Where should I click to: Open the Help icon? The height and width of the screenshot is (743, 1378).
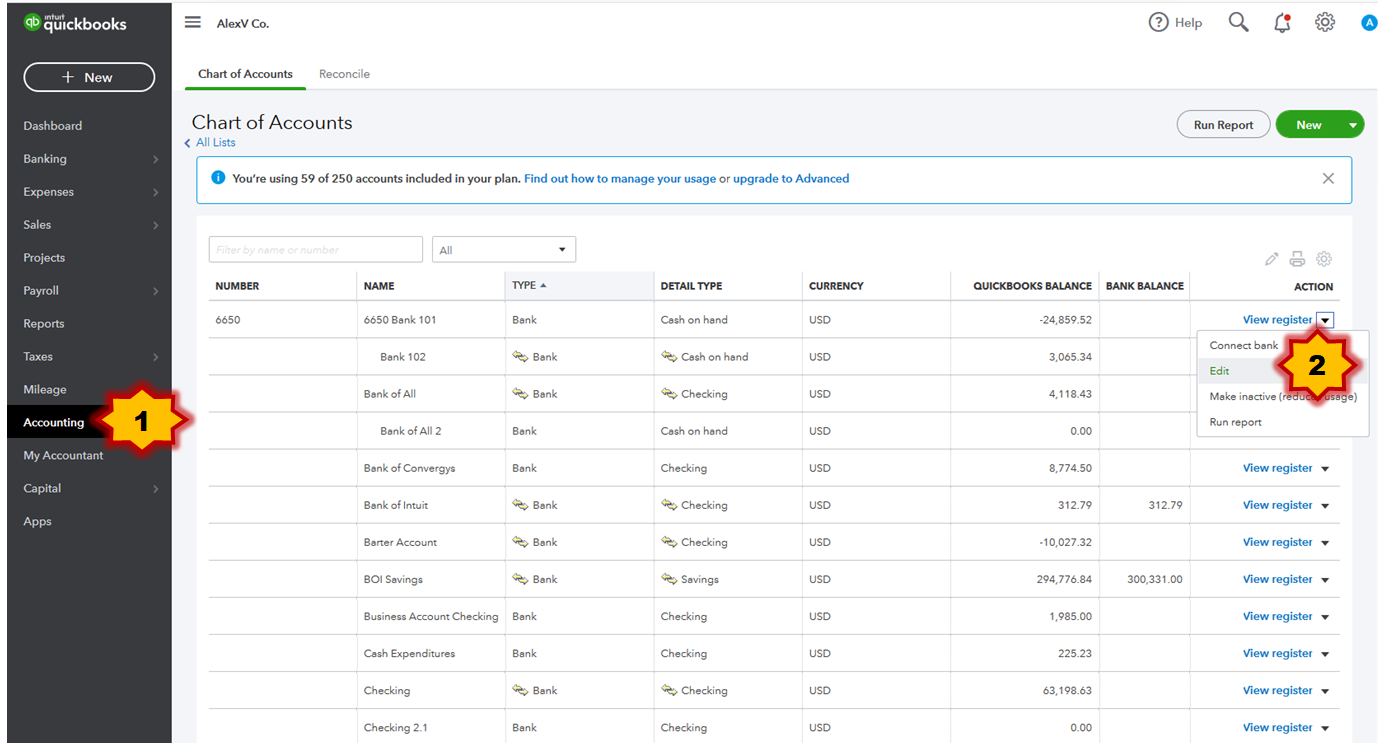[1159, 23]
